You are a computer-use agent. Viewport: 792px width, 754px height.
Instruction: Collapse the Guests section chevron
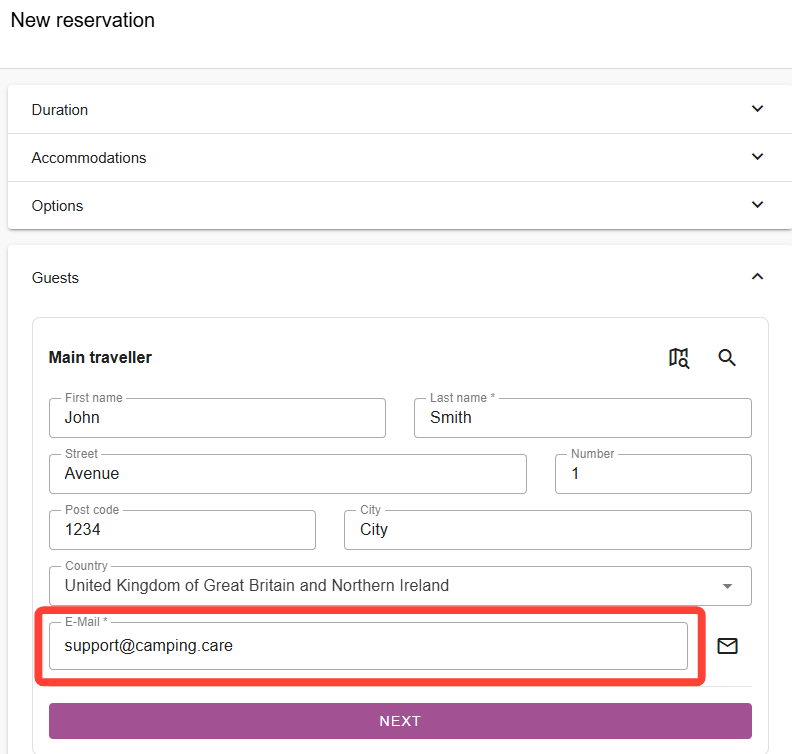[x=757, y=277]
